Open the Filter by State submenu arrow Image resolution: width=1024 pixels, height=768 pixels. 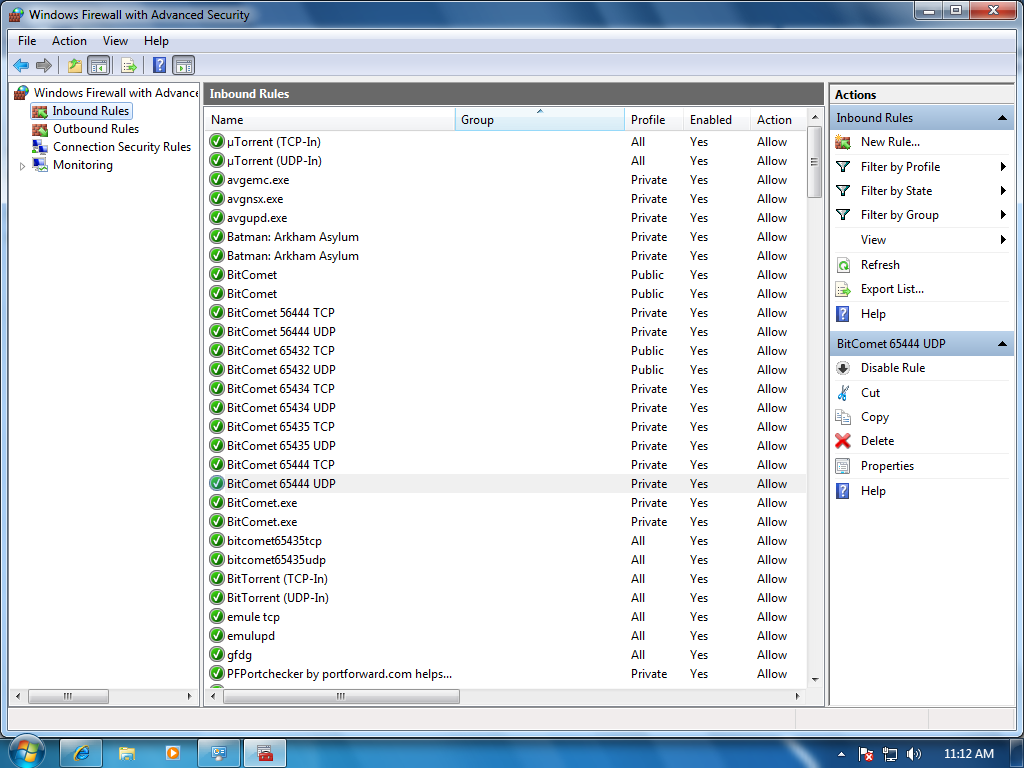pyautogui.click(x=1003, y=191)
